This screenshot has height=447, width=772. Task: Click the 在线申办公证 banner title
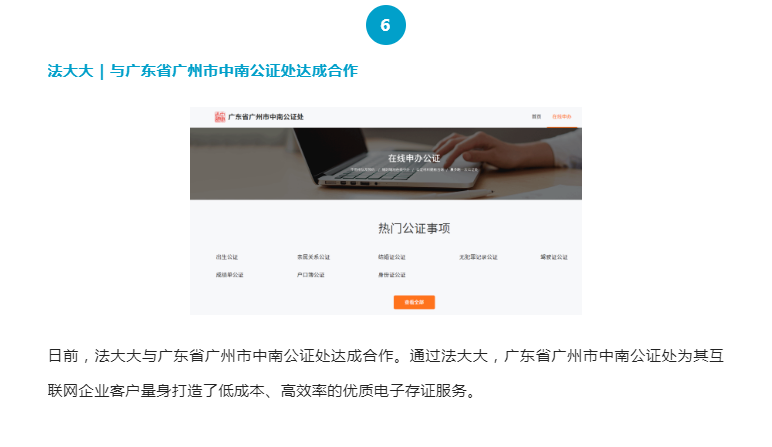[x=414, y=158]
